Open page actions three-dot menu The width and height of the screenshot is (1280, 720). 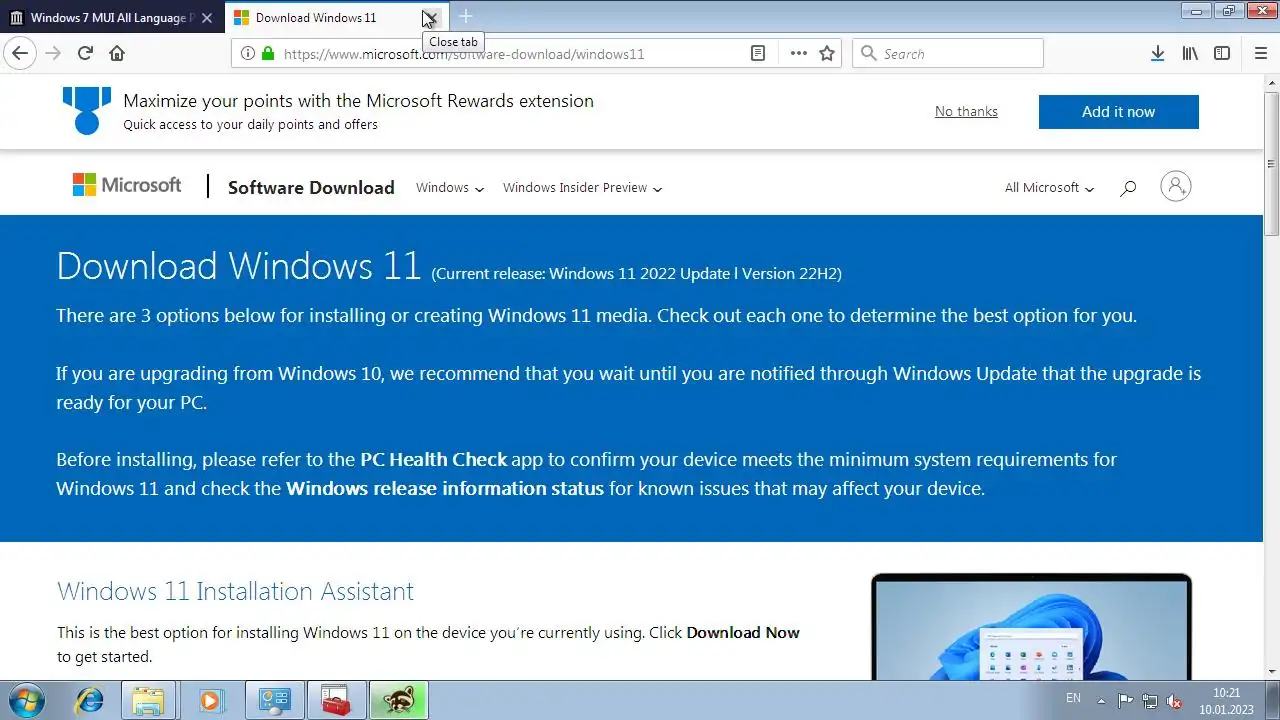click(x=798, y=53)
